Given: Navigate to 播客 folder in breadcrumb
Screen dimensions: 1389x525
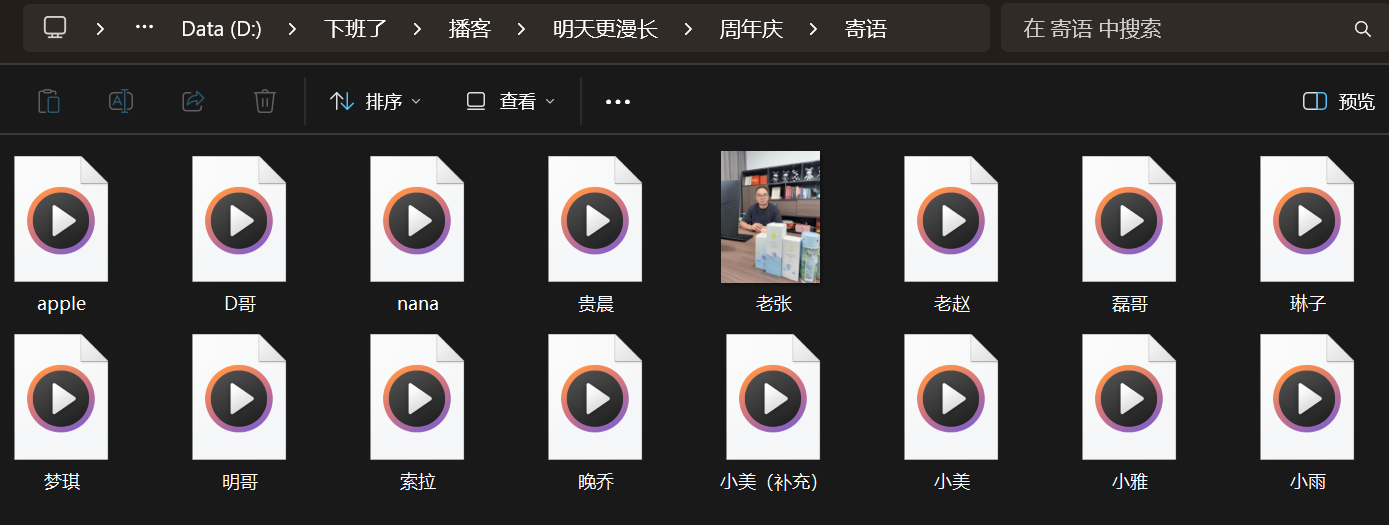Looking at the screenshot, I should pyautogui.click(x=469, y=29).
